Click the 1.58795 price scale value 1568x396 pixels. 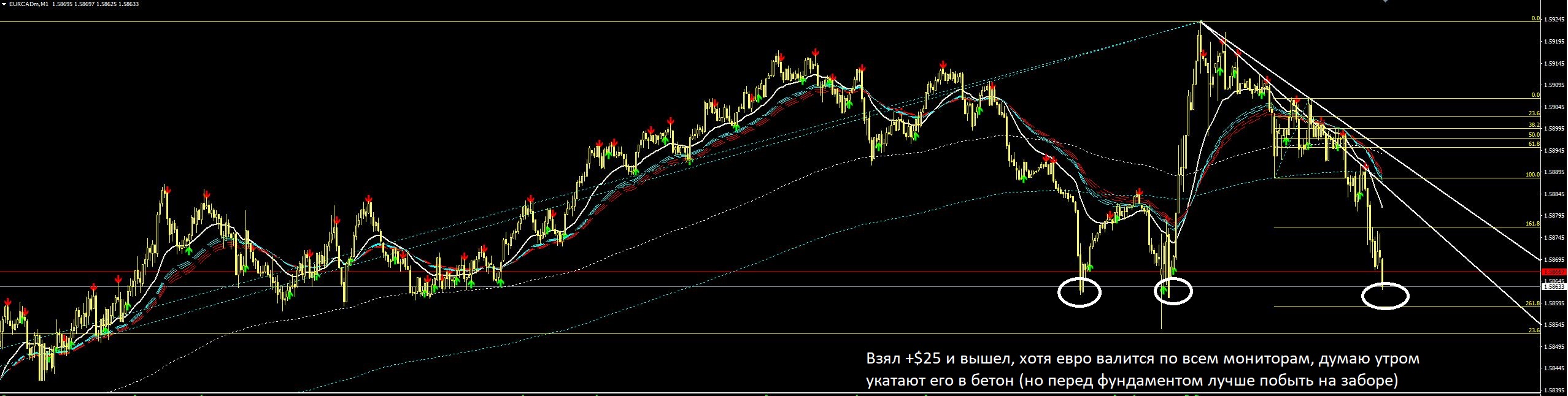(1554, 216)
